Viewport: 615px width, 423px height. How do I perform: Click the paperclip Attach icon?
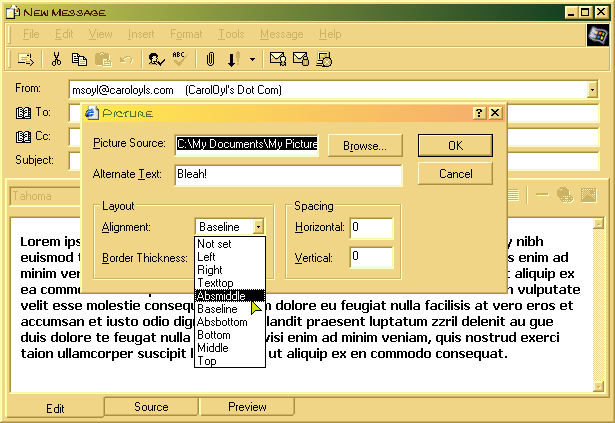(211, 60)
